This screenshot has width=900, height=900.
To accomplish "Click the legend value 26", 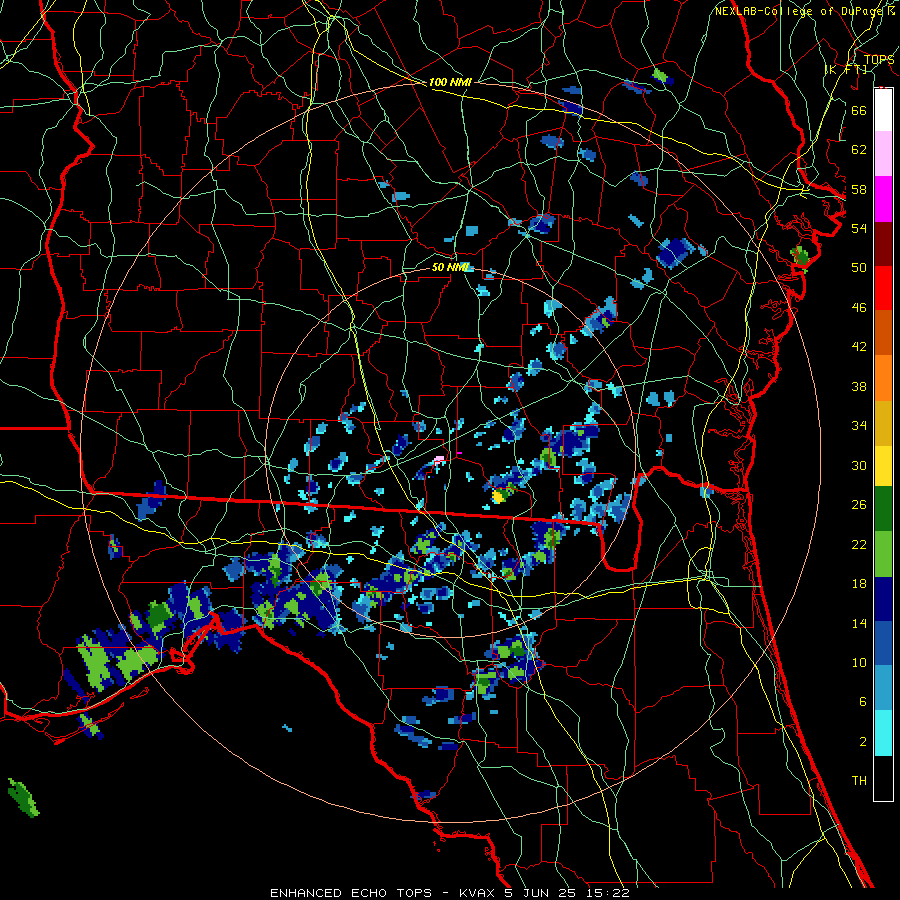I will 859,505.
